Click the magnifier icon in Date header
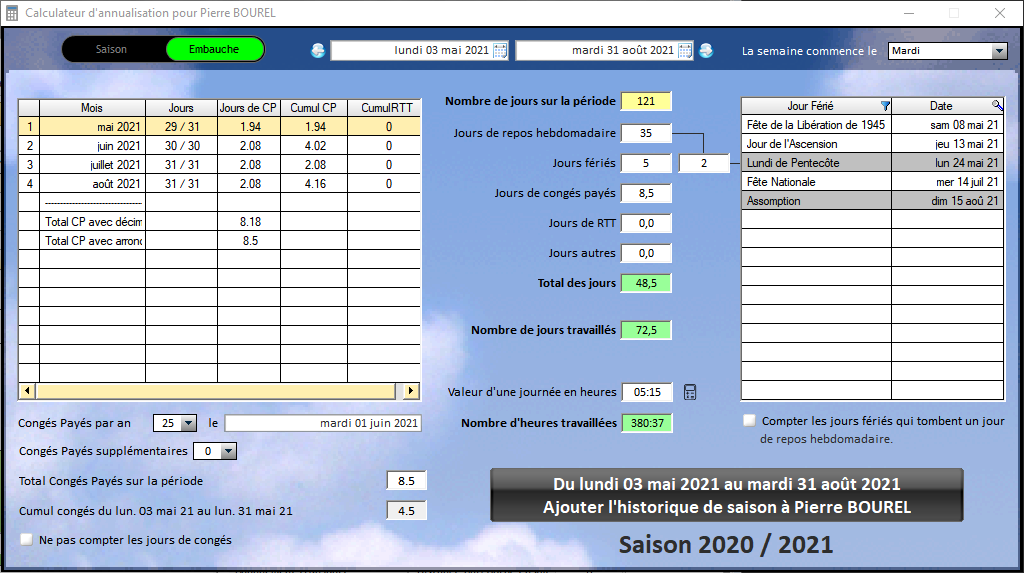The width and height of the screenshot is (1024, 573). pyautogui.click(x=997, y=105)
